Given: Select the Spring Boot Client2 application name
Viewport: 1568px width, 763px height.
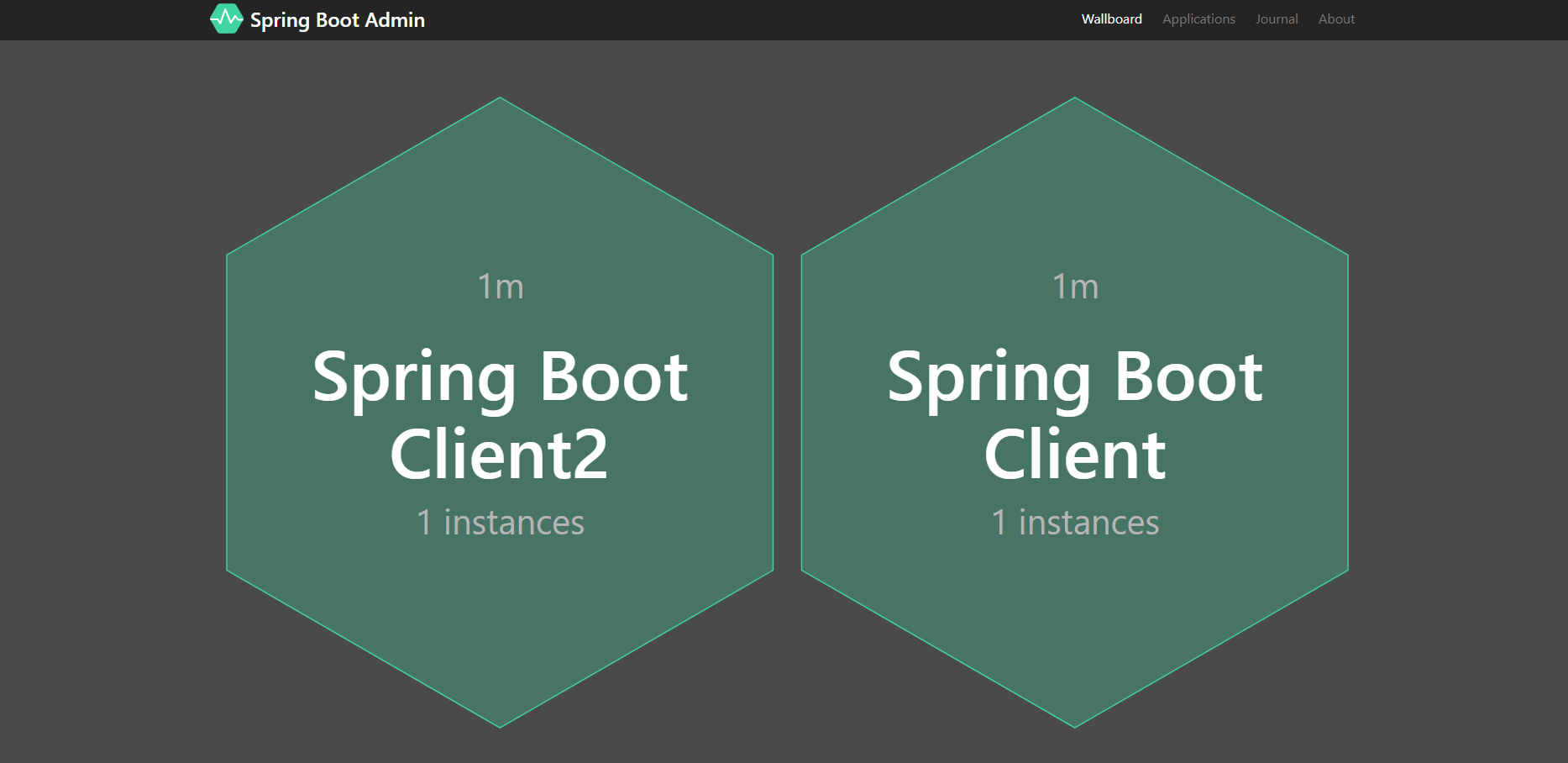Looking at the screenshot, I should pos(500,412).
